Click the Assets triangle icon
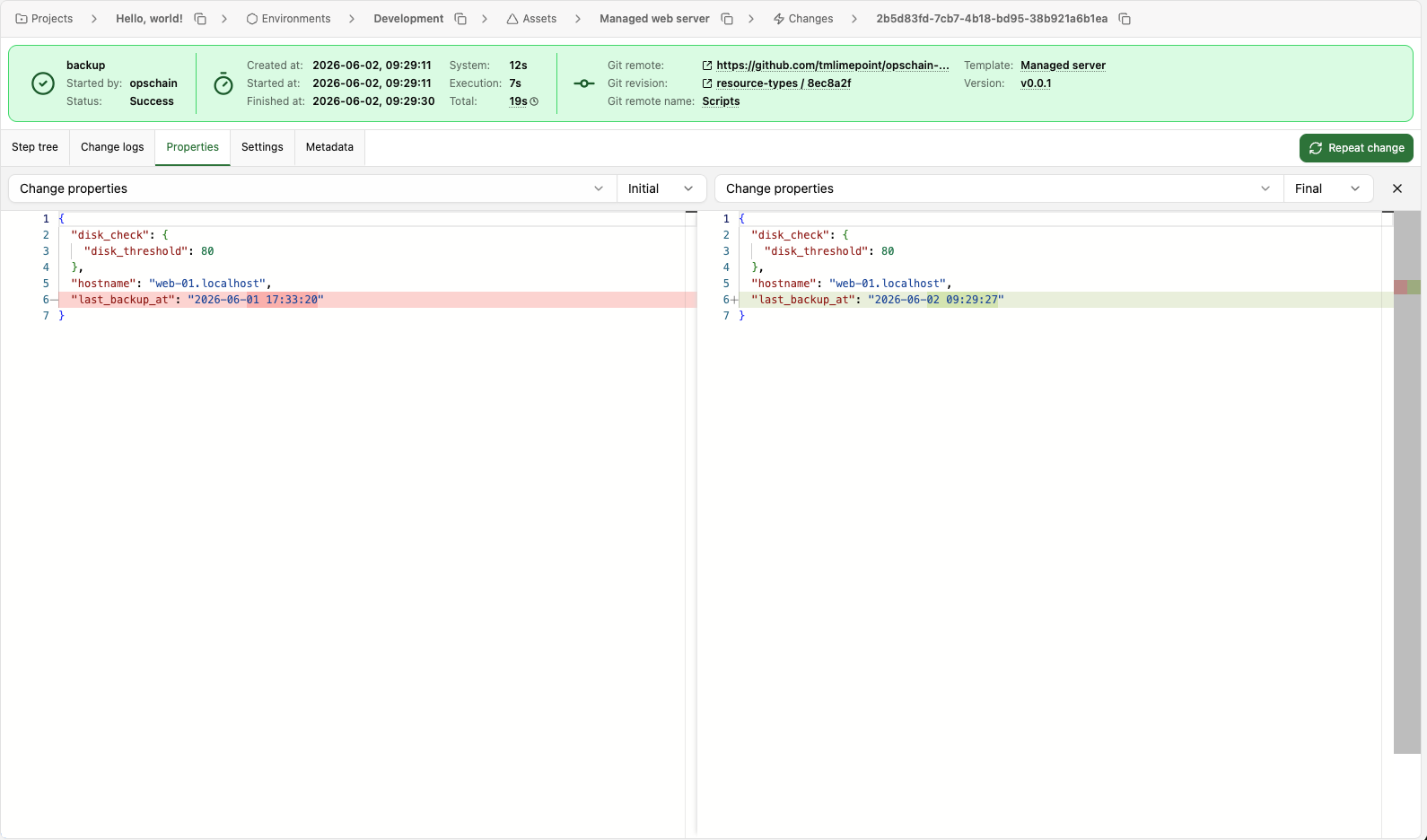 pos(512,19)
